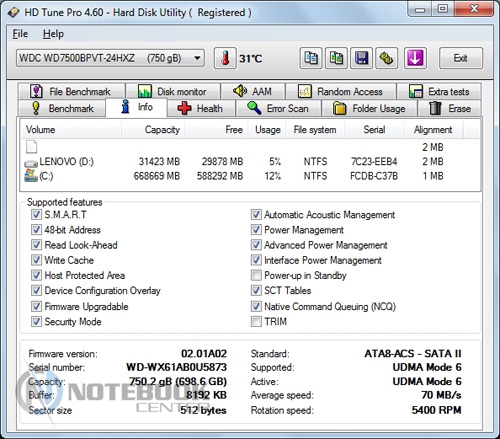The height and width of the screenshot is (439, 500).
Task: Click the 70 MB/s average speed value
Action: [441, 395]
